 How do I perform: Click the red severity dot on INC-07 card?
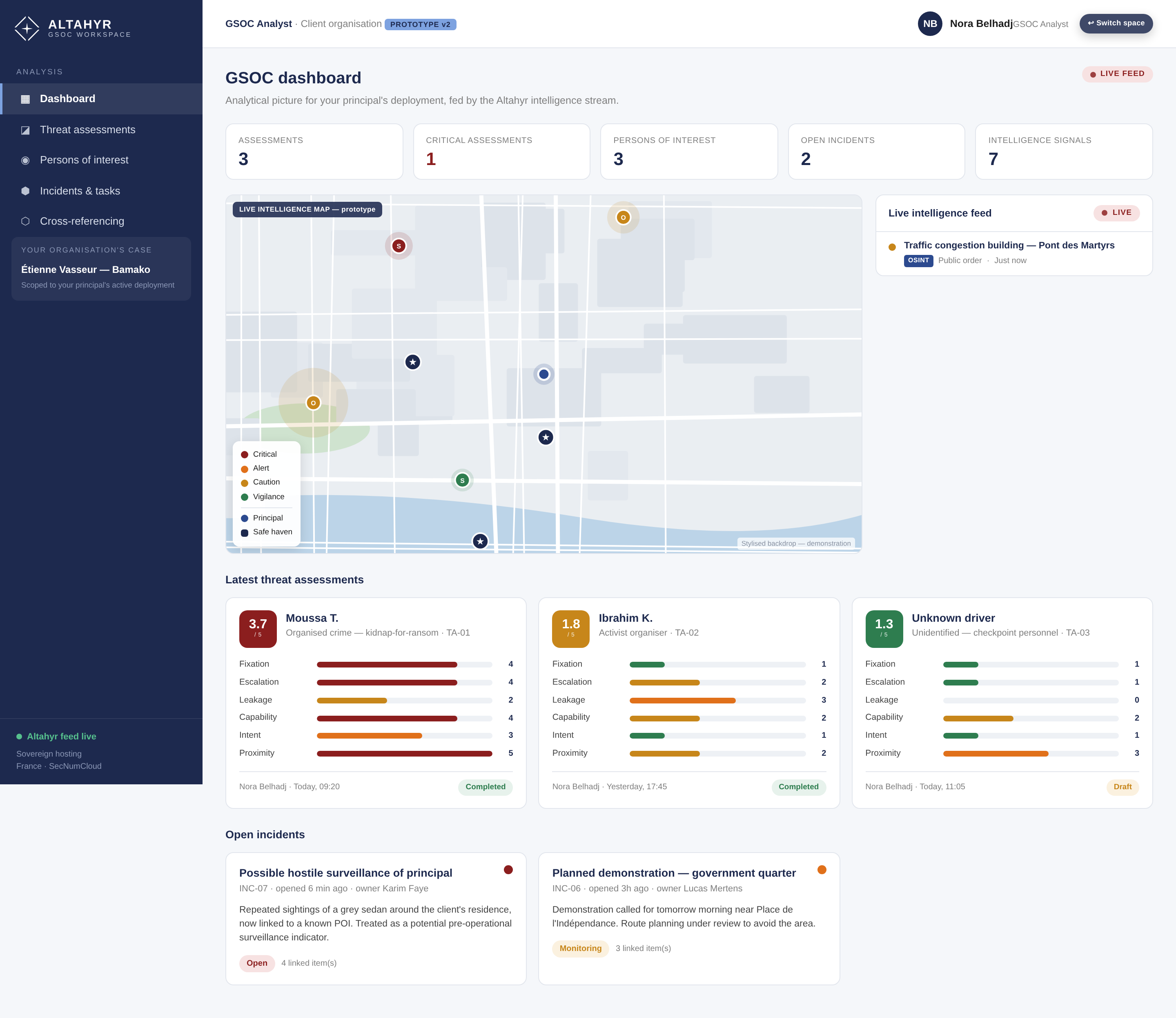click(508, 870)
